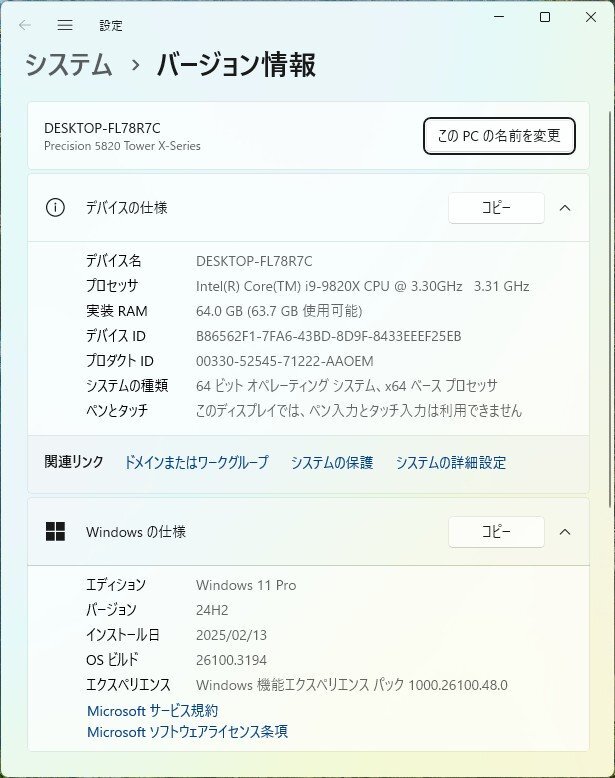
Task: Collapse the デバイスの仕様 section chevron
Action: (x=565, y=208)
